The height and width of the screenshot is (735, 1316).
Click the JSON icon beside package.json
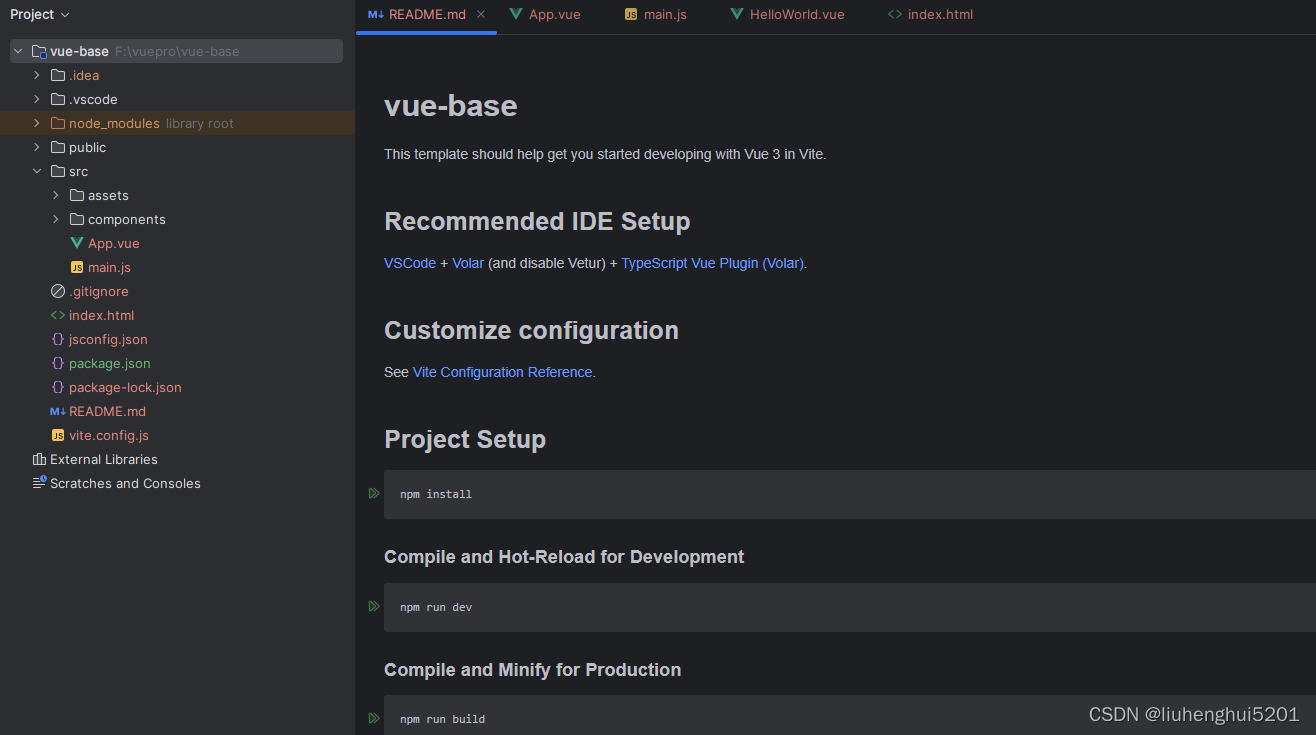click(58, 363)
